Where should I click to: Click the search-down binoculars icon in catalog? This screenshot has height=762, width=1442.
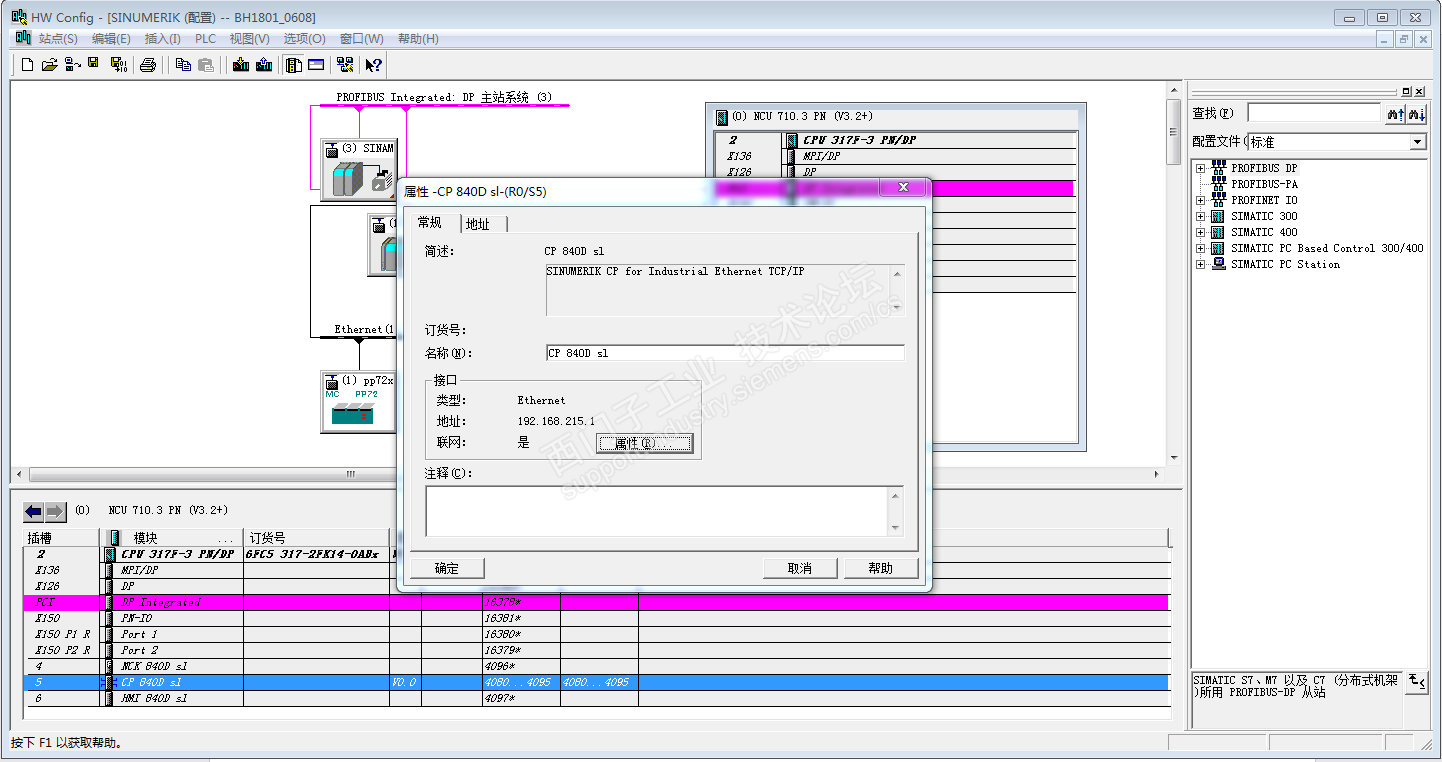pos(1417,114)
